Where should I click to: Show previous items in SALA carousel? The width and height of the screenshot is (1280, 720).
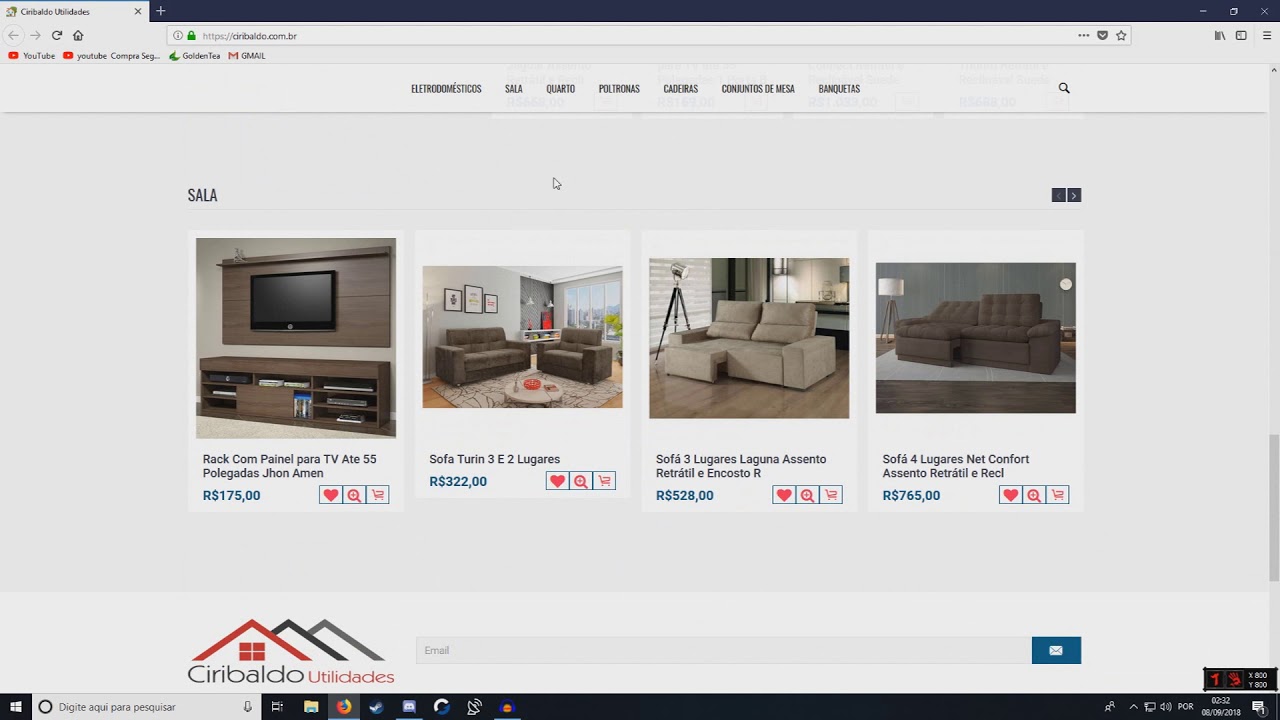click(x=1058, y=195)
